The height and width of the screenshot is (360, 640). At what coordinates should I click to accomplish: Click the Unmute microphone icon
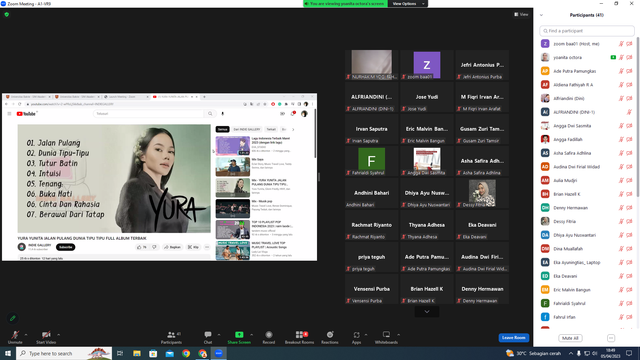point(15,335)
